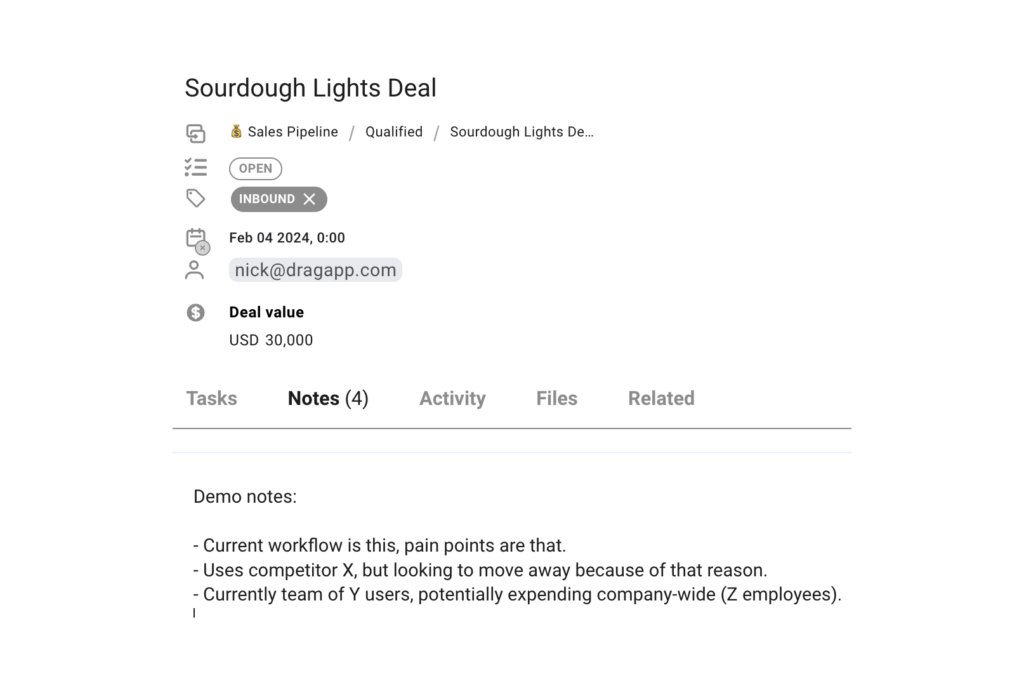1024x683 pixels.
Task: Select the Notes (4) tab
Action: point(328,398)
